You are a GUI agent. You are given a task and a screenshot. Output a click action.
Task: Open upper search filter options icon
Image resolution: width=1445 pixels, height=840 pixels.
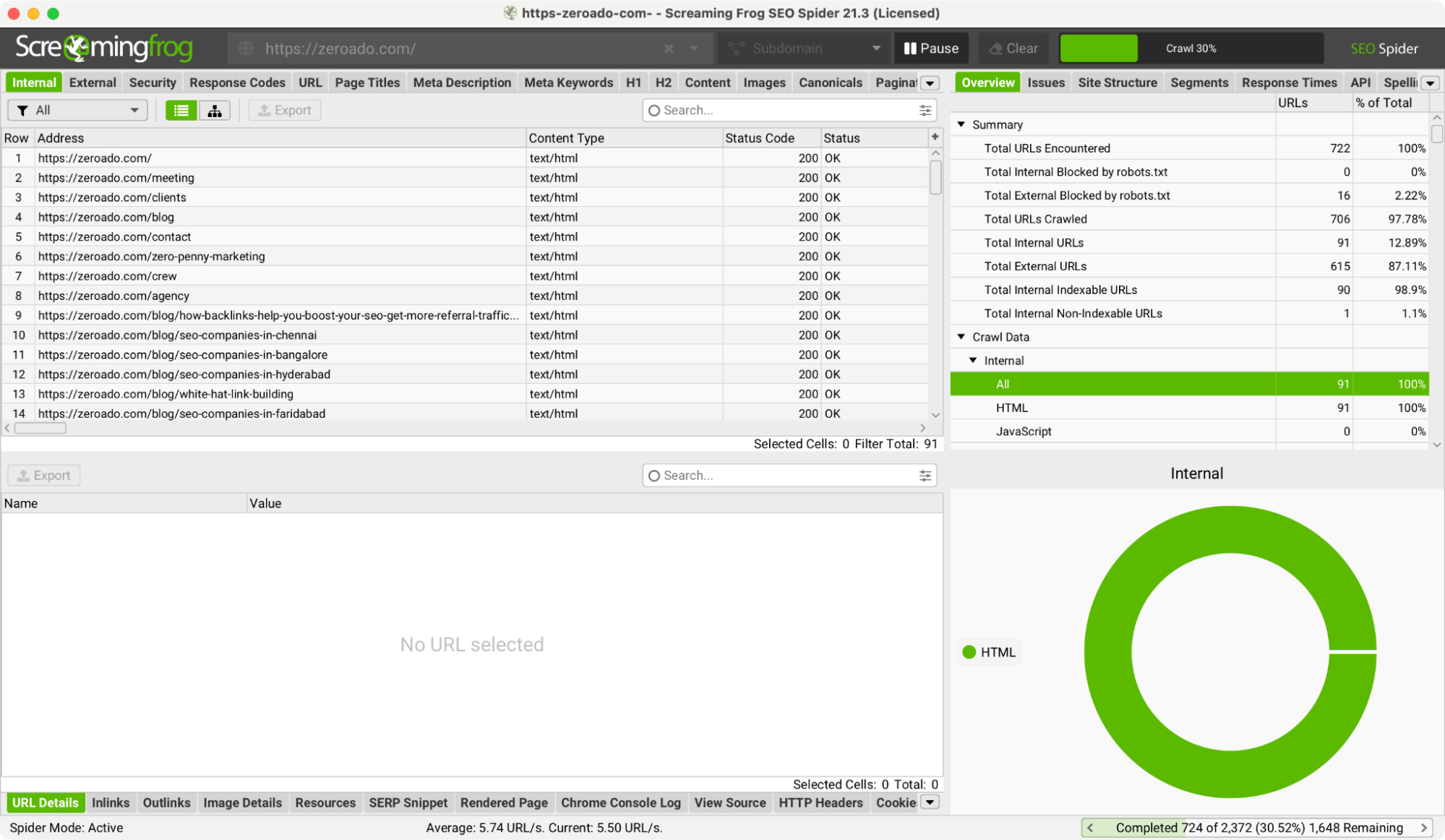(x=925, y=110)
